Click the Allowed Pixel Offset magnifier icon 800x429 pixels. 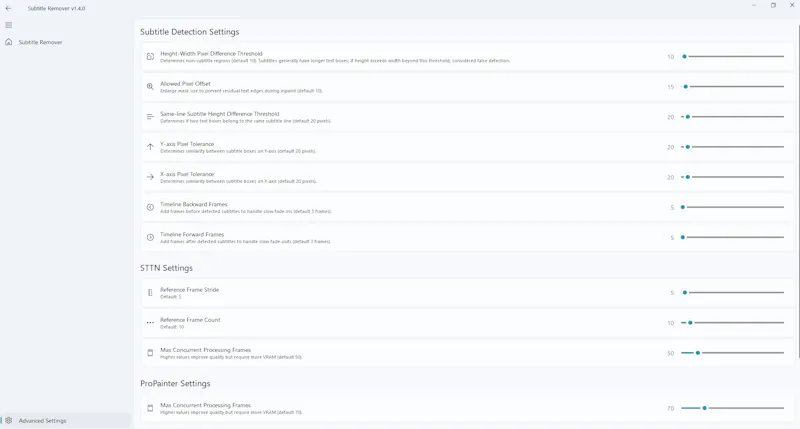click(150, 87)
